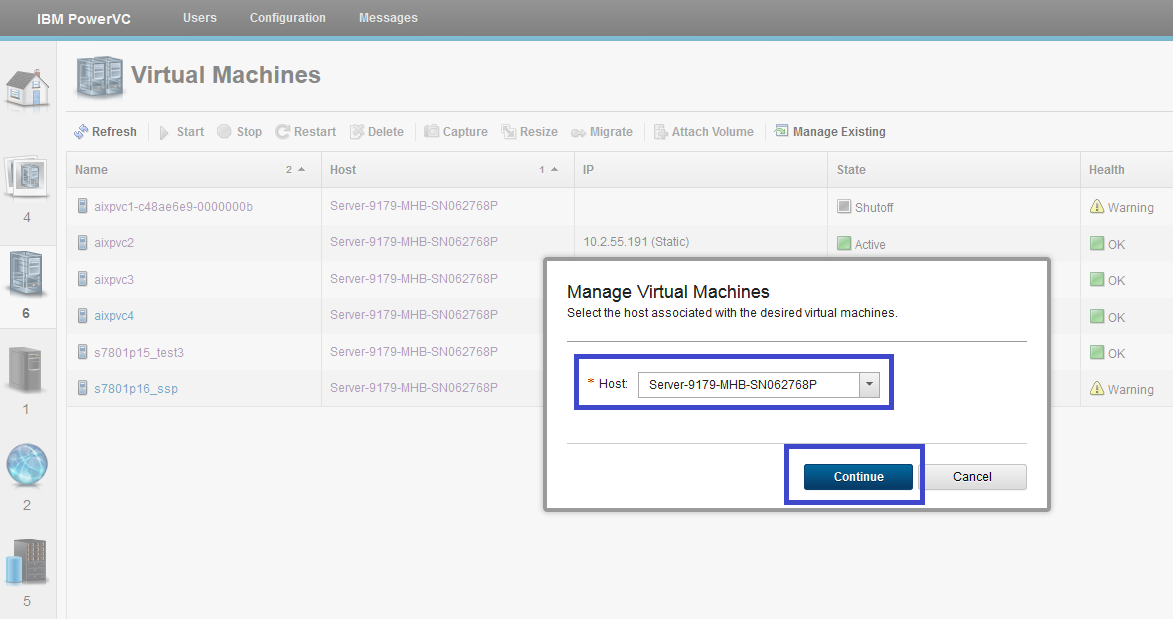Open the Home sidebar icon
This screenshot has width=1173, height=619.
coord(28,88)
